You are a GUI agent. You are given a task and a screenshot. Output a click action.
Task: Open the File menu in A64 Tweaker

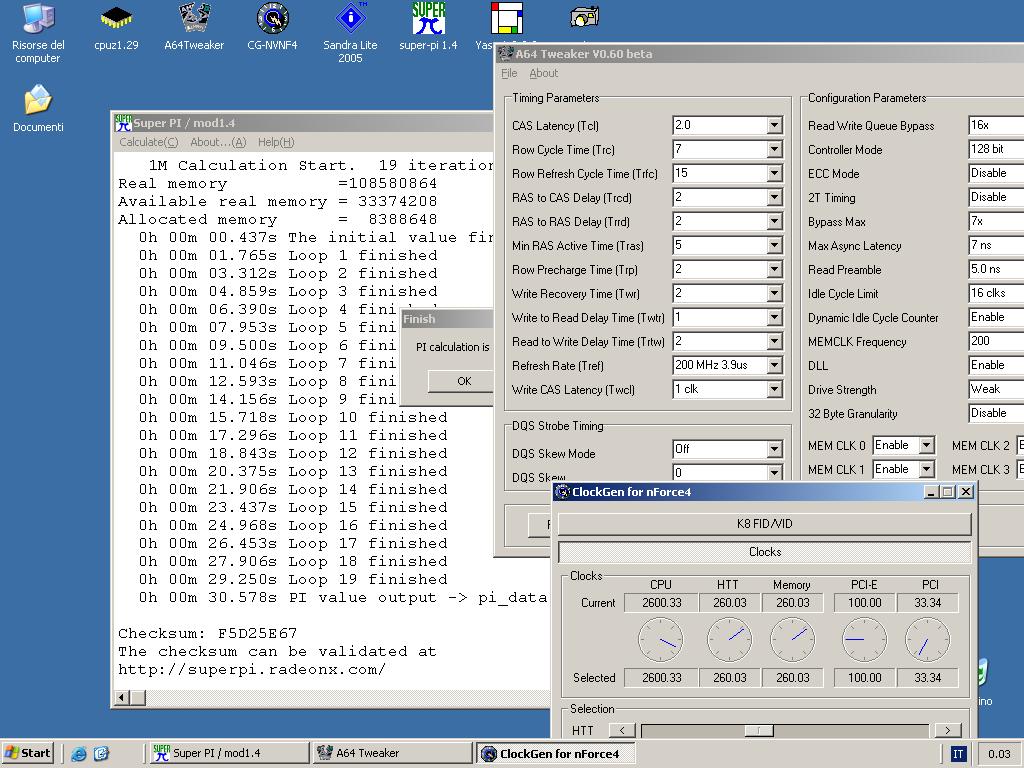point(509,73)
